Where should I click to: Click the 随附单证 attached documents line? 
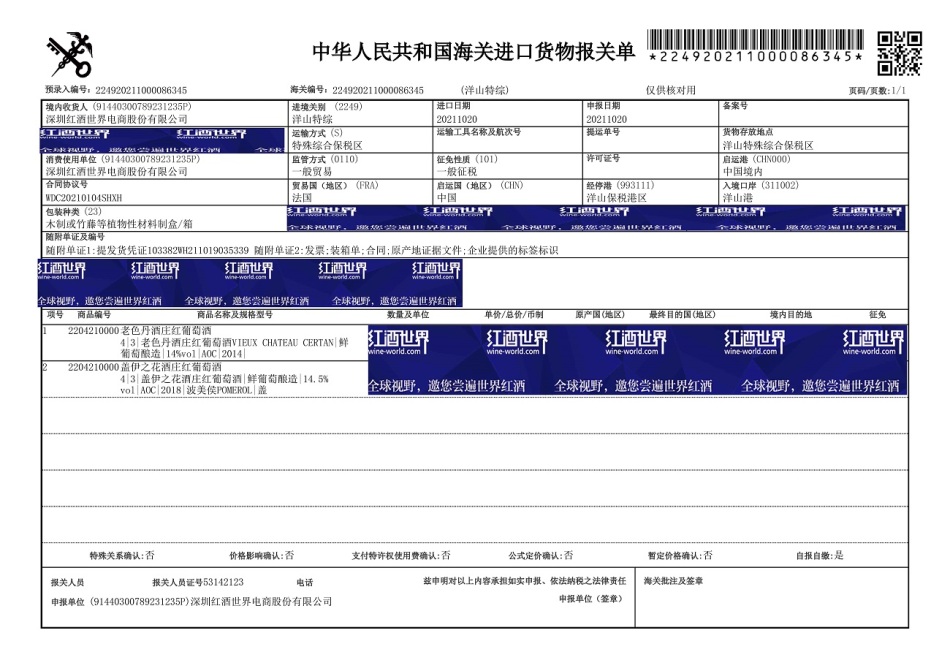point(302,250)
